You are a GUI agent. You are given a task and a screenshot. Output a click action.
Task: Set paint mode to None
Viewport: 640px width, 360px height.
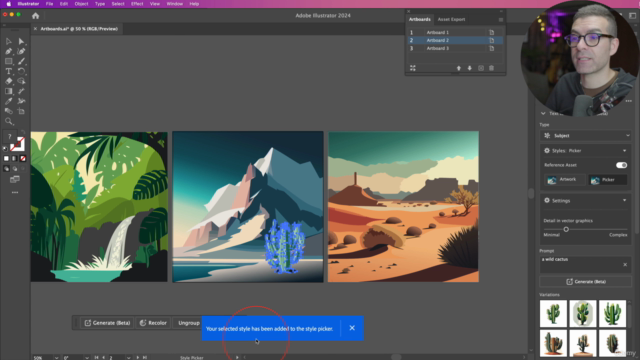[x=23, y=158]
